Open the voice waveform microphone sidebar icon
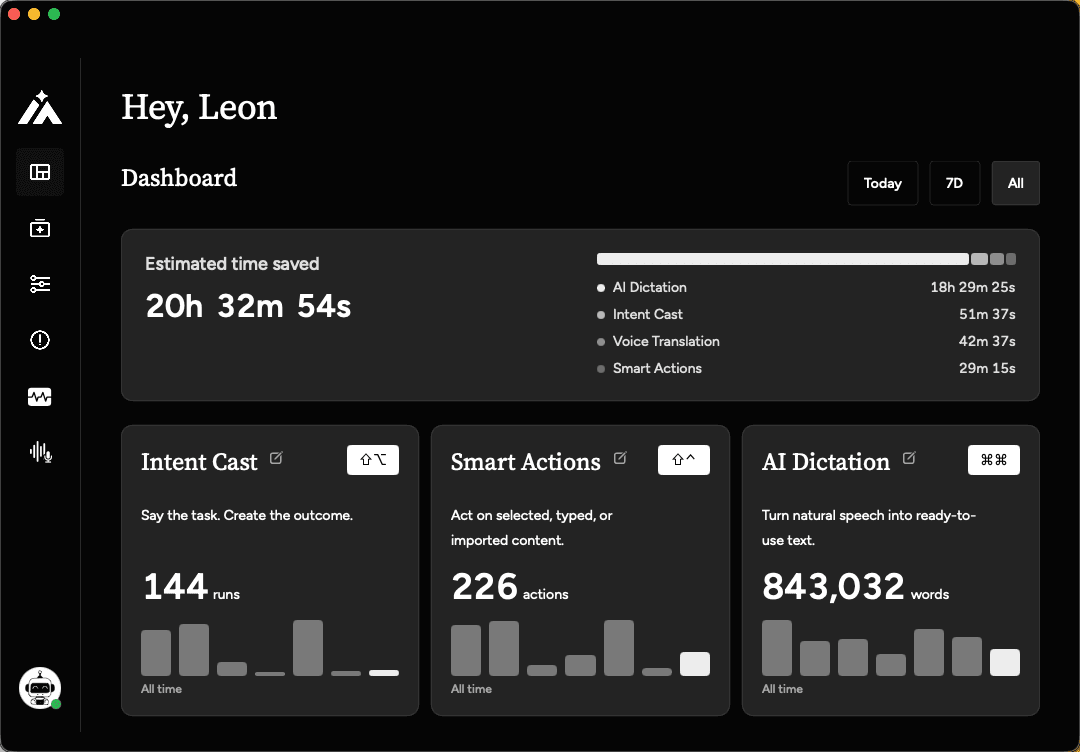Image resolution: width=1080 pixels, height=752 pixels. coord(40,452)
